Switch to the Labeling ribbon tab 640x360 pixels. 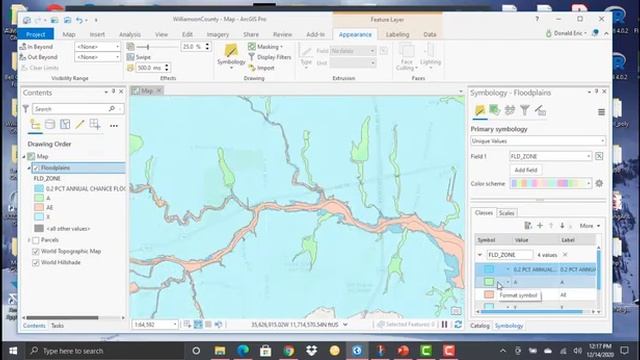397,35
